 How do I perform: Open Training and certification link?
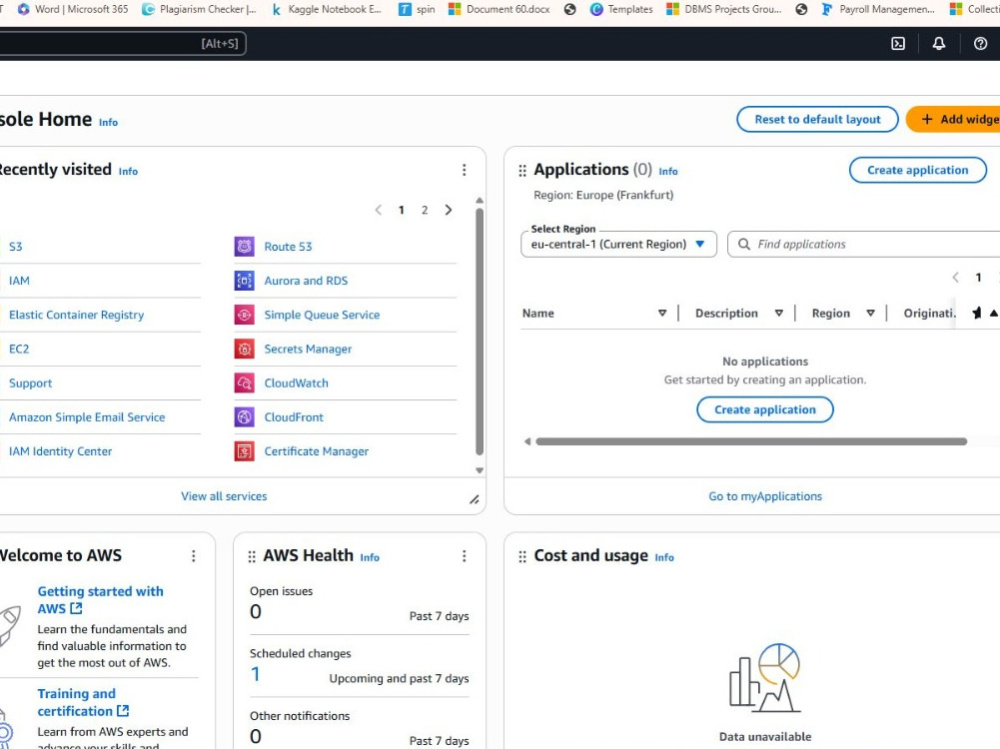(x=83, y=702)
